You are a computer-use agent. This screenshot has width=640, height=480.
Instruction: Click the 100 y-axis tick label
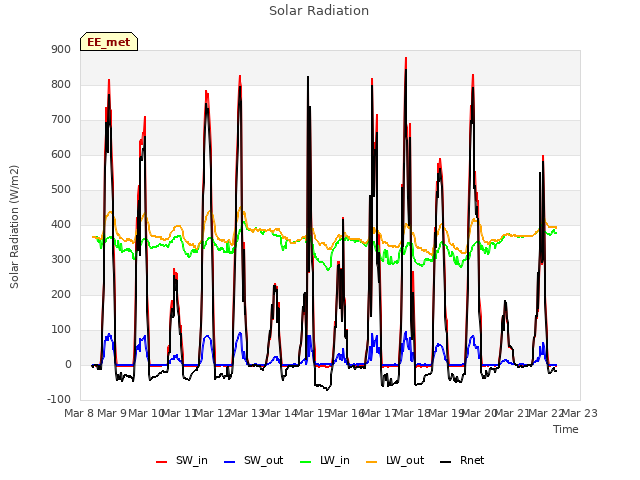[x=61, y=329]
